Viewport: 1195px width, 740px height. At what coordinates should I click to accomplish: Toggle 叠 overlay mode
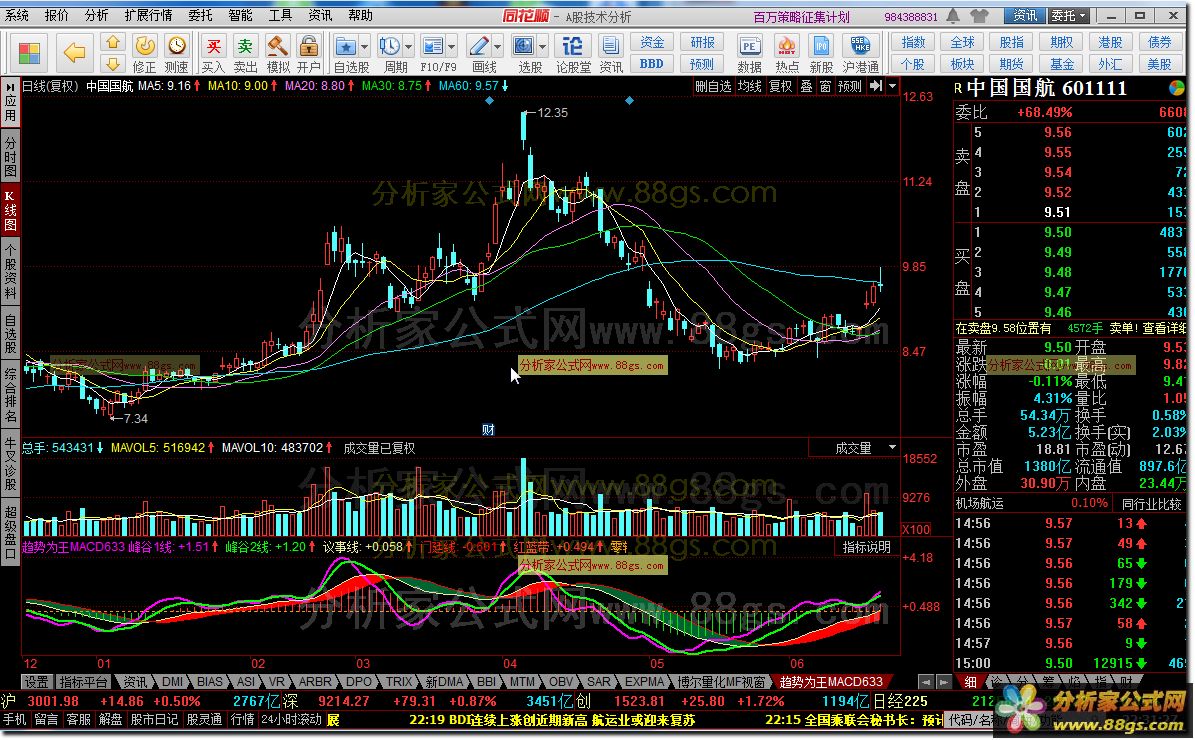click(x=806, y=86)
